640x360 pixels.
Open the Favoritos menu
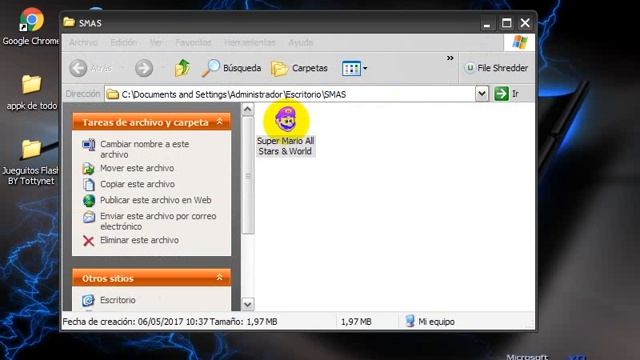tap(193, 42)
